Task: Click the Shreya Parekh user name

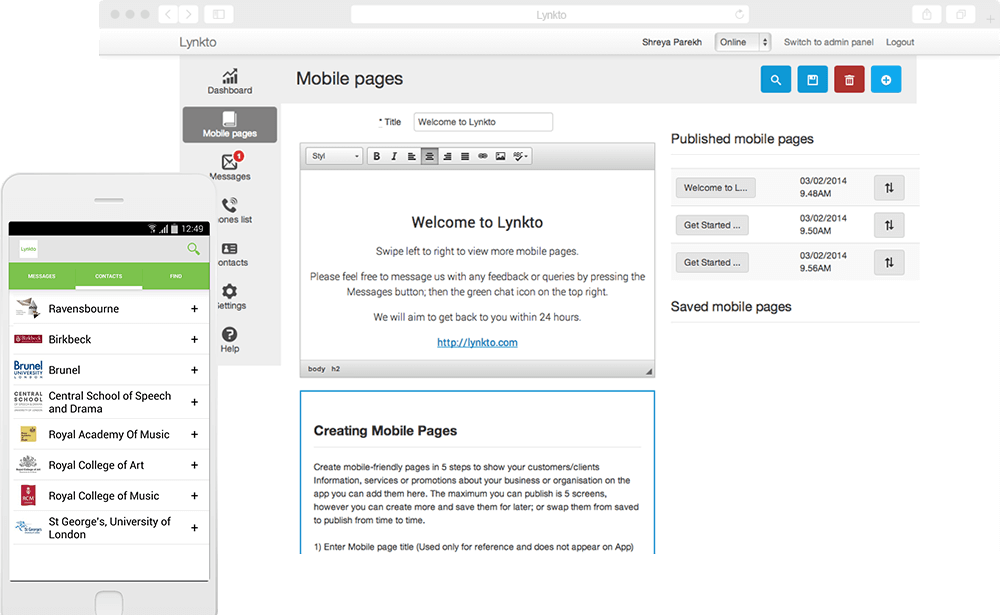Action: 672,42
